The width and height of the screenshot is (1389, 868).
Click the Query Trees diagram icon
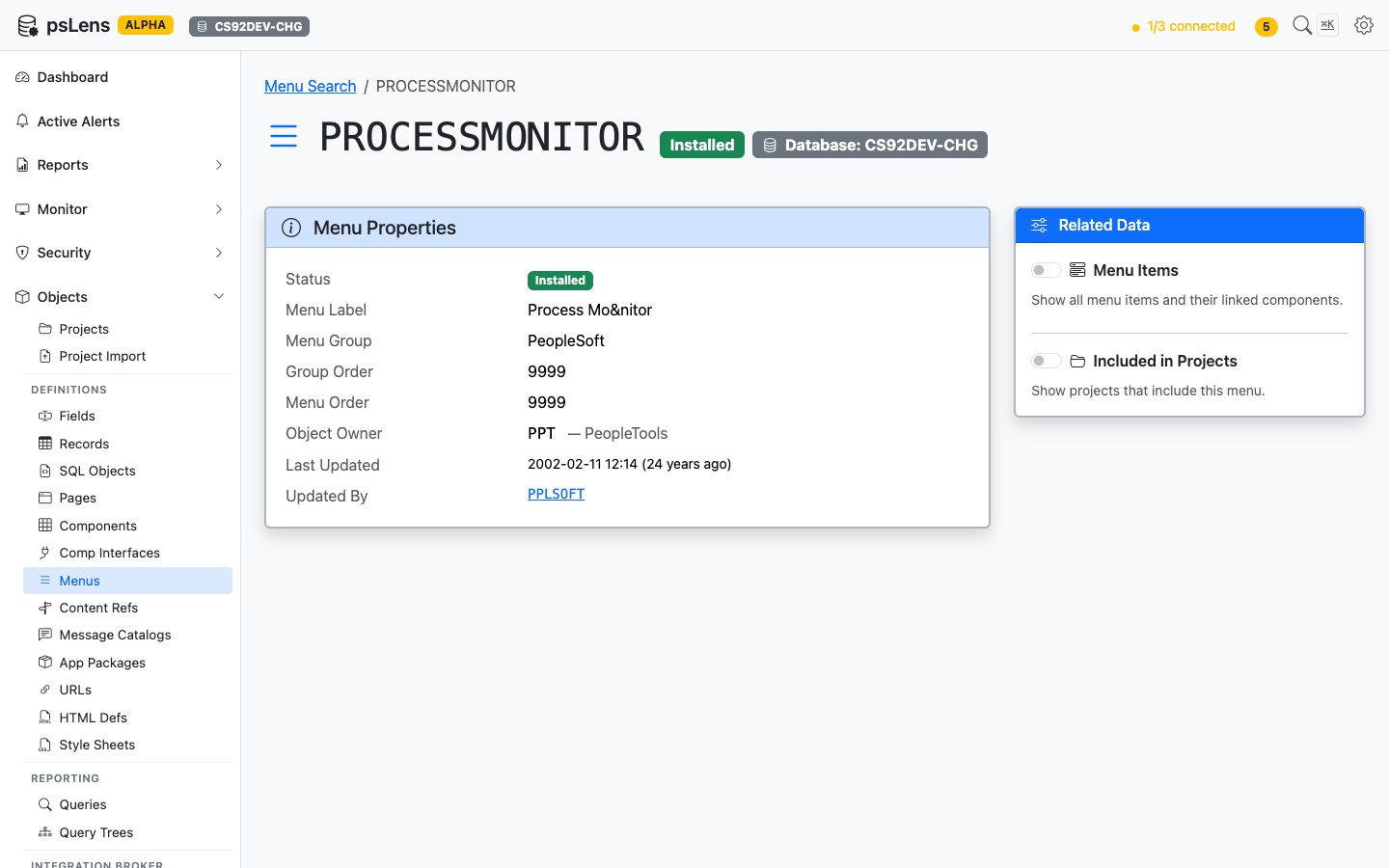44,832
